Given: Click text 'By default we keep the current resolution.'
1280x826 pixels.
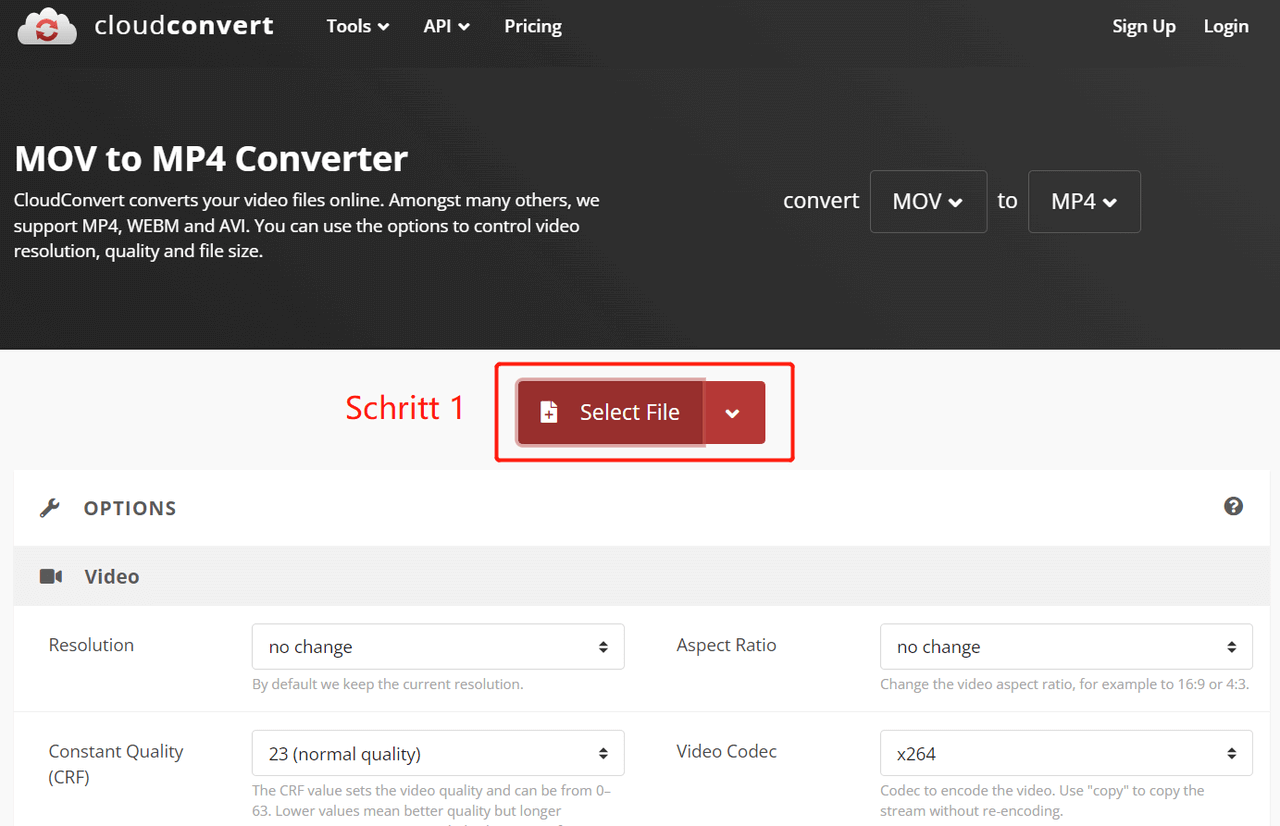Looking at the screenshot, I should (387, 684).
